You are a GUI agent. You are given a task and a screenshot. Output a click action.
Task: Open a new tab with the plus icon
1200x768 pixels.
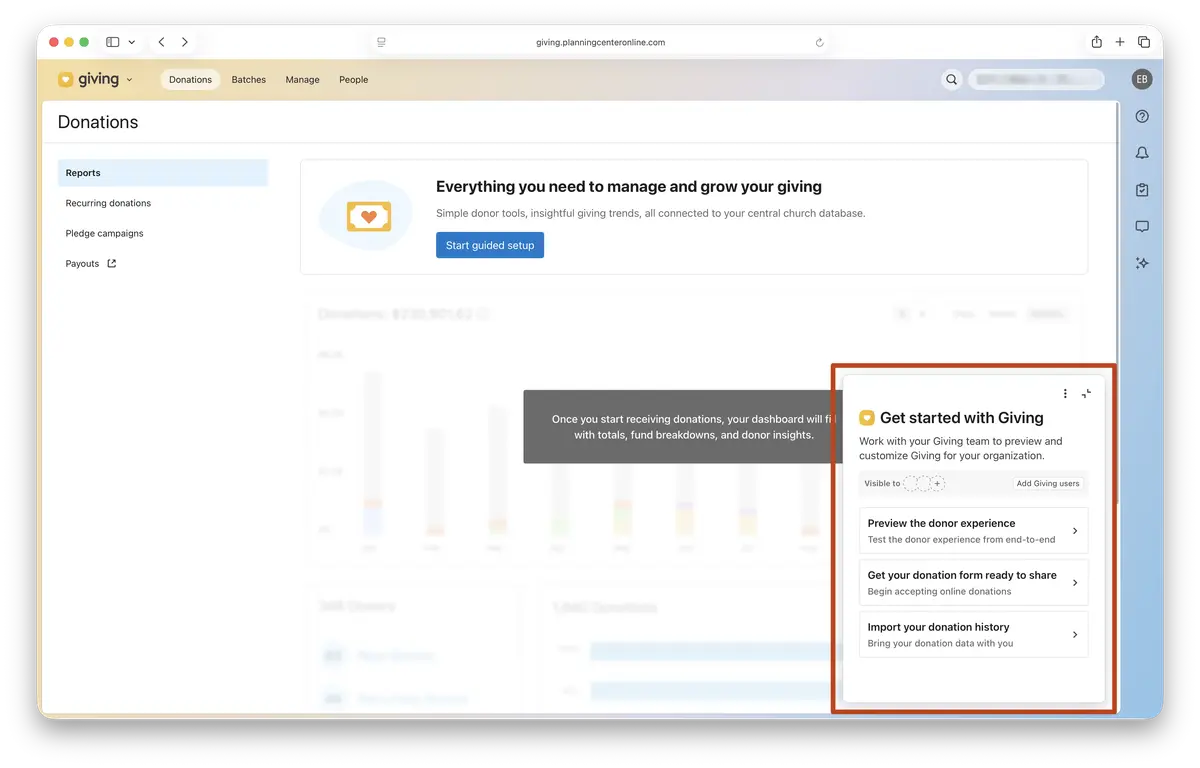pos(1120,42)
